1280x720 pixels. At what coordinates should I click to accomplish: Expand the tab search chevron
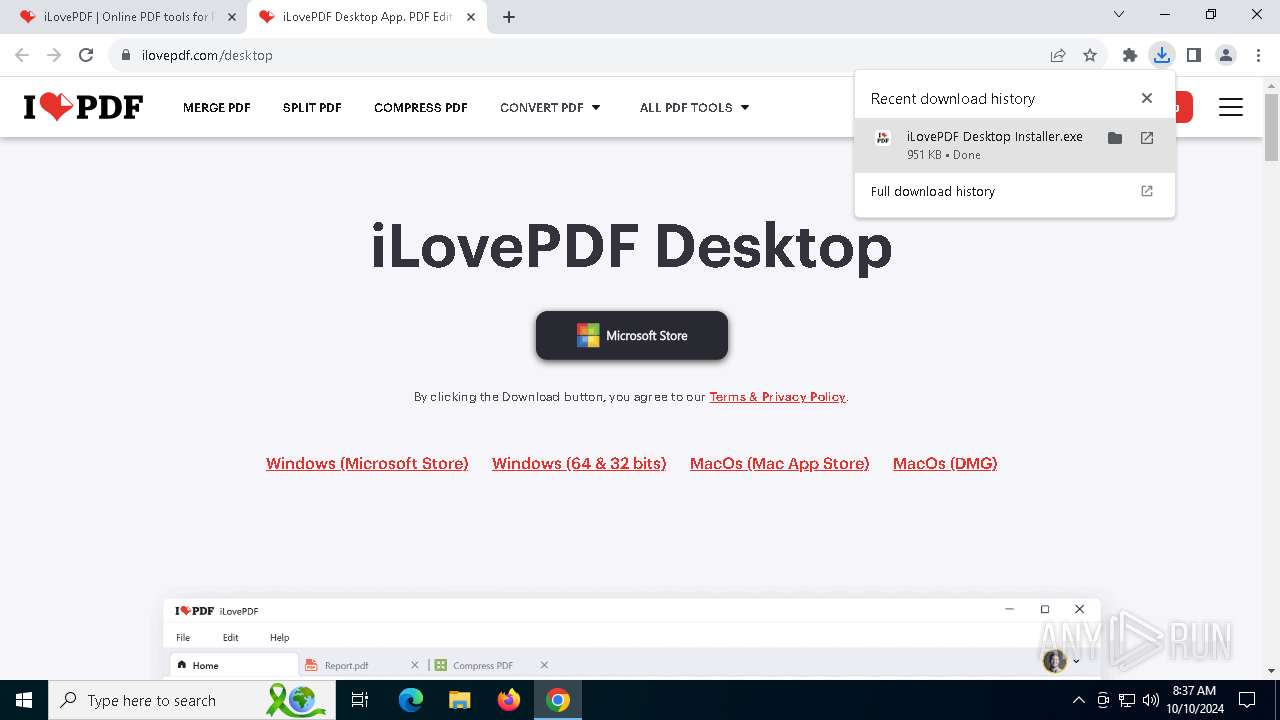point(1119,14)
